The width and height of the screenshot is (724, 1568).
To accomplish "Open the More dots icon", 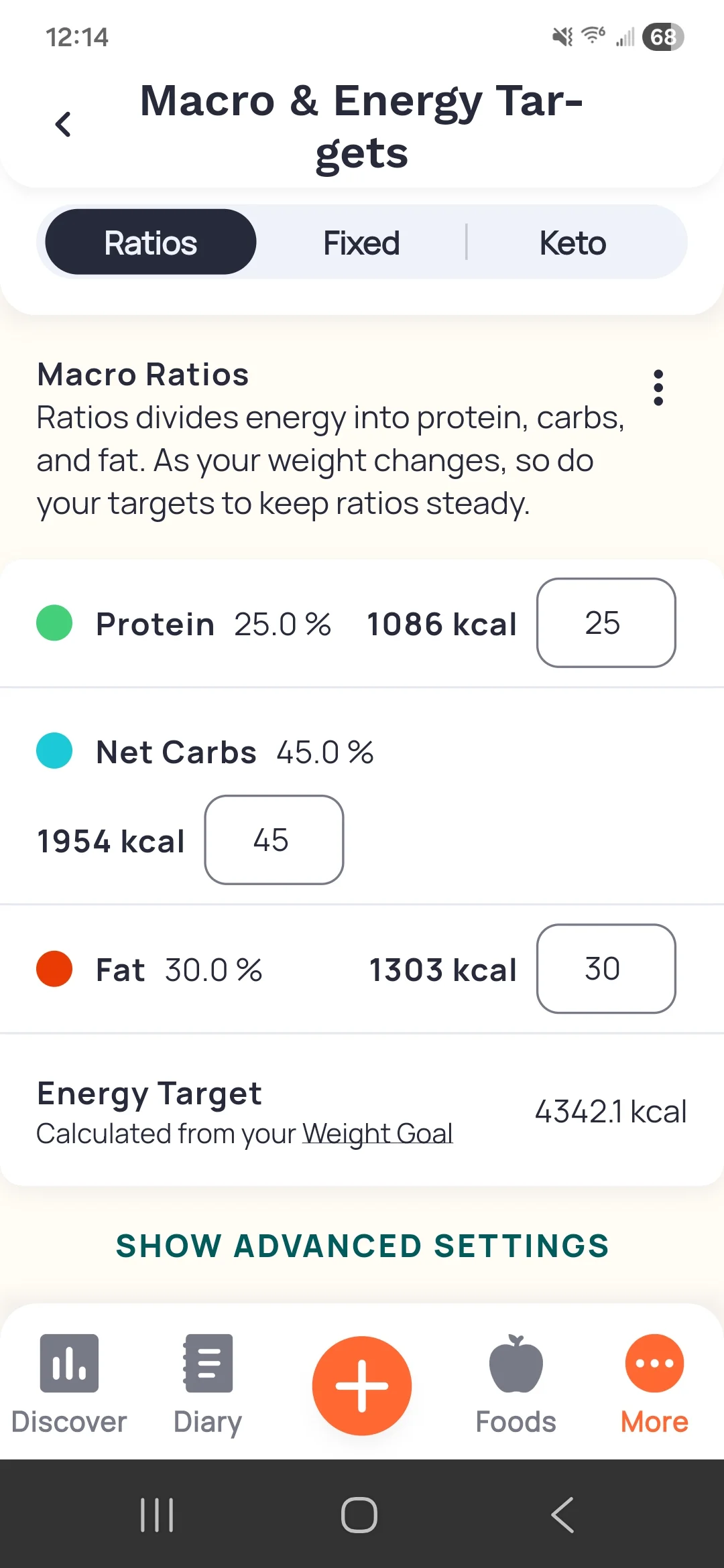I will click(x=654, y=1363).
